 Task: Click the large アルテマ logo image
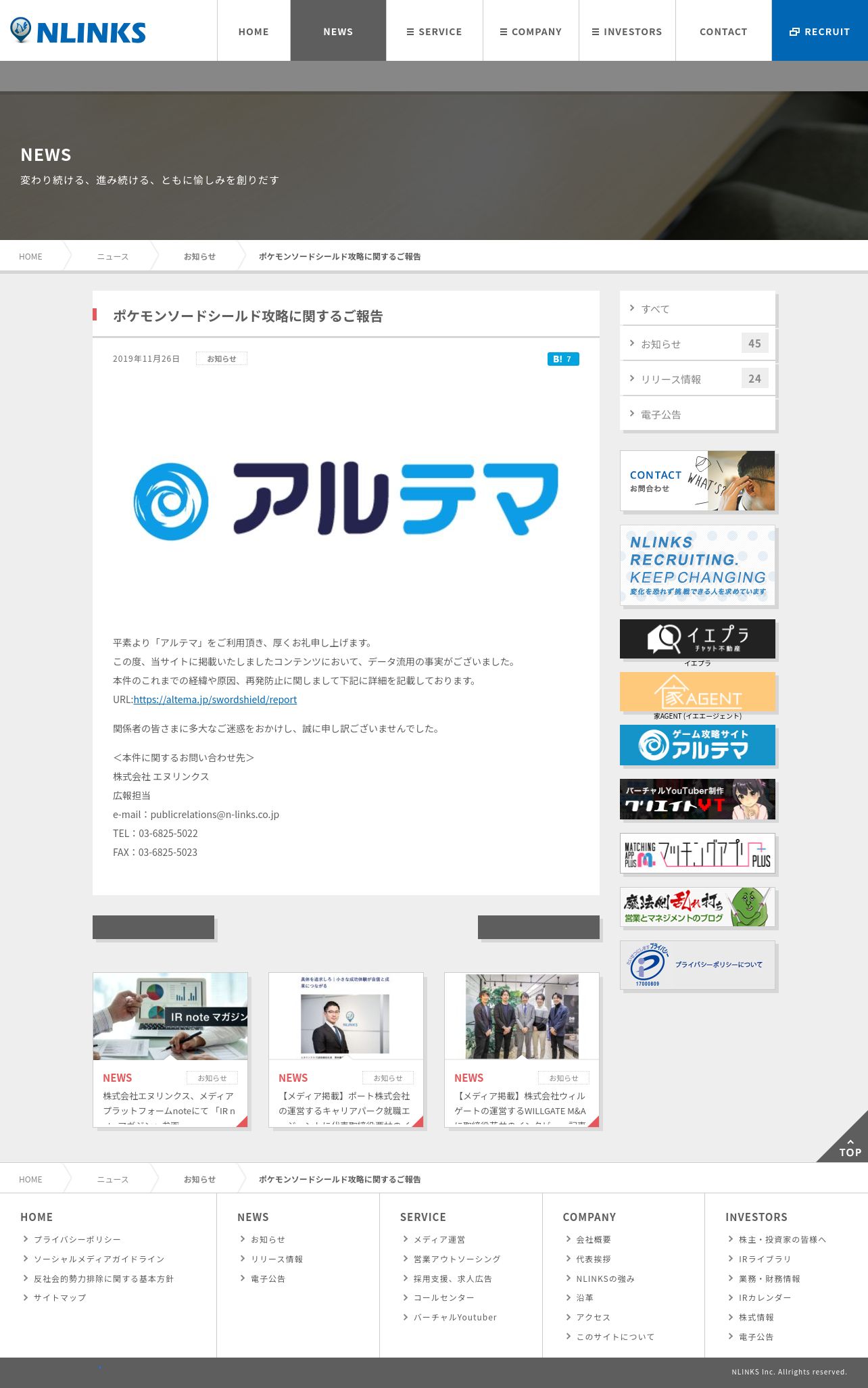click(346, 500)
